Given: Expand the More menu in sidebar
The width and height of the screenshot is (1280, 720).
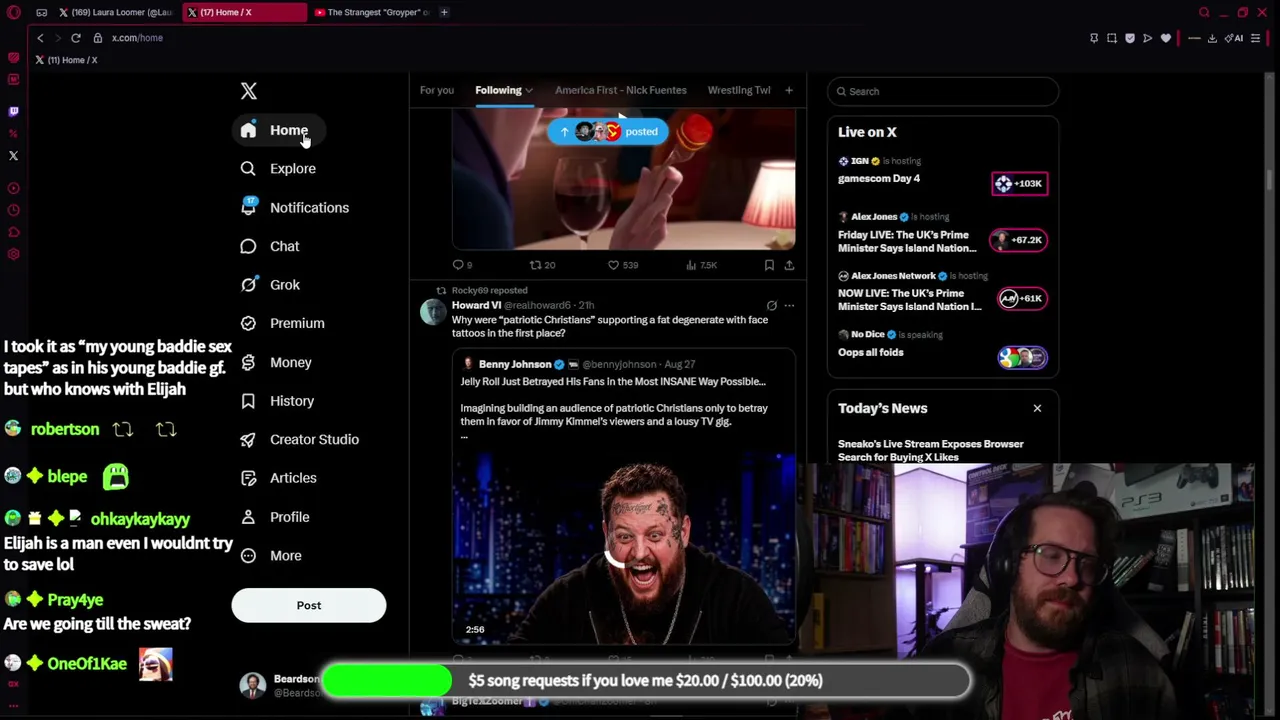Looking at the screenshot, I should (x=285, y=556).
